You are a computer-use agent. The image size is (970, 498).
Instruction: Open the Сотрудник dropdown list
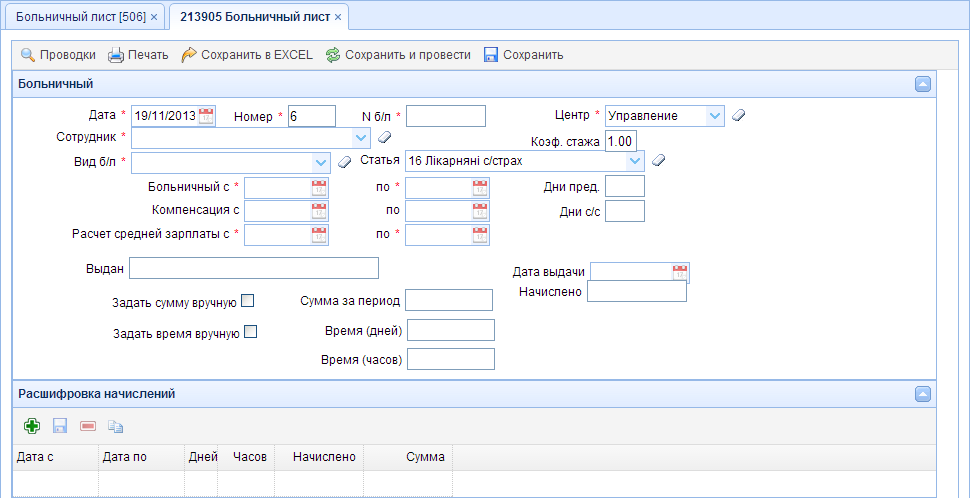tap(361, 137)
